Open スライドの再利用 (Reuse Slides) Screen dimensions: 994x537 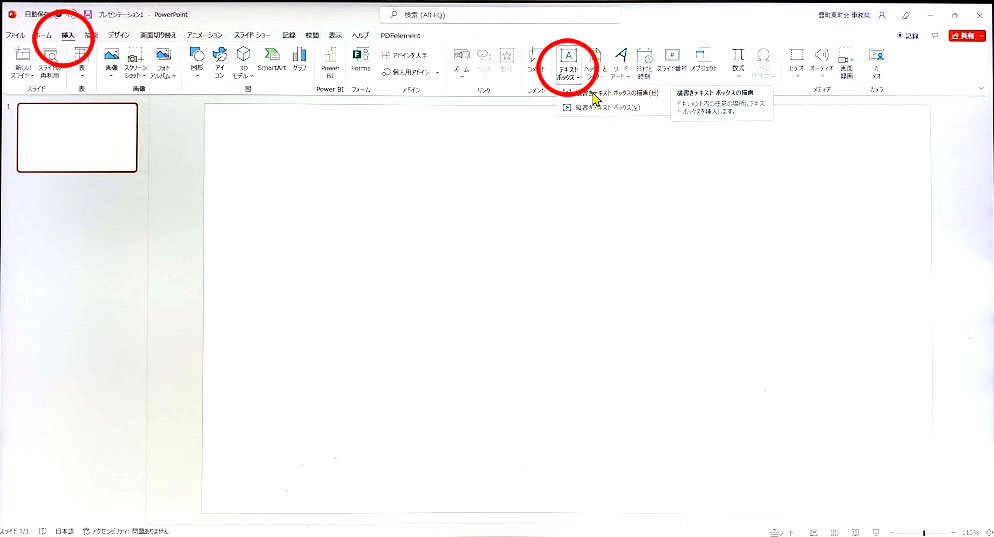click(x=49, y=63)
